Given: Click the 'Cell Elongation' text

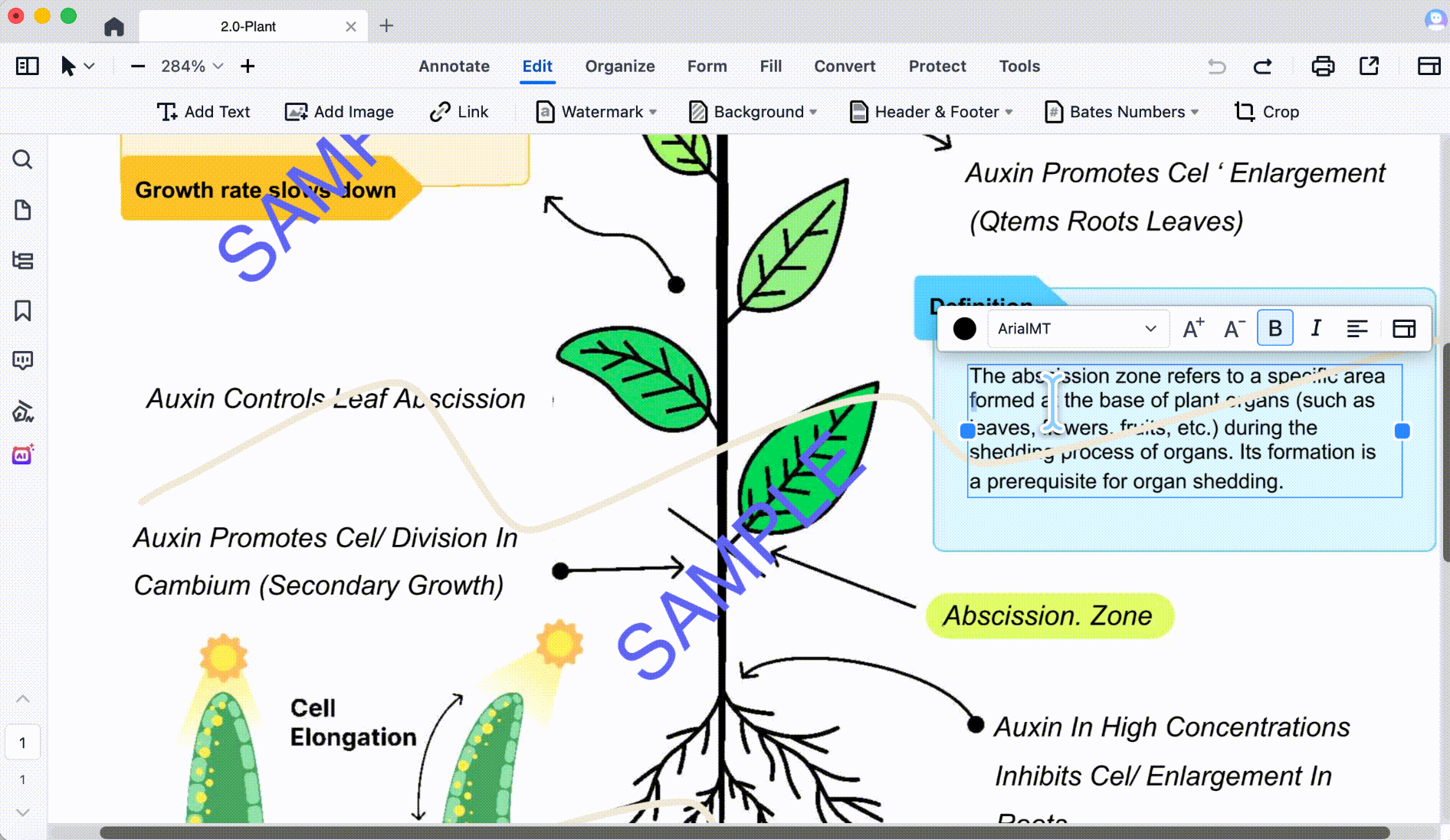Looking at the screenshot, I should (353, 722).
